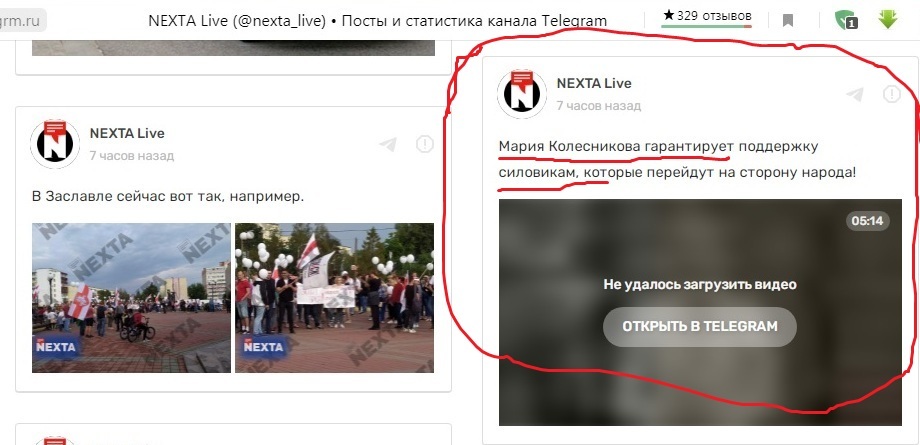
Task: Open the right photo with white balloons
Action: click(334, 298)
